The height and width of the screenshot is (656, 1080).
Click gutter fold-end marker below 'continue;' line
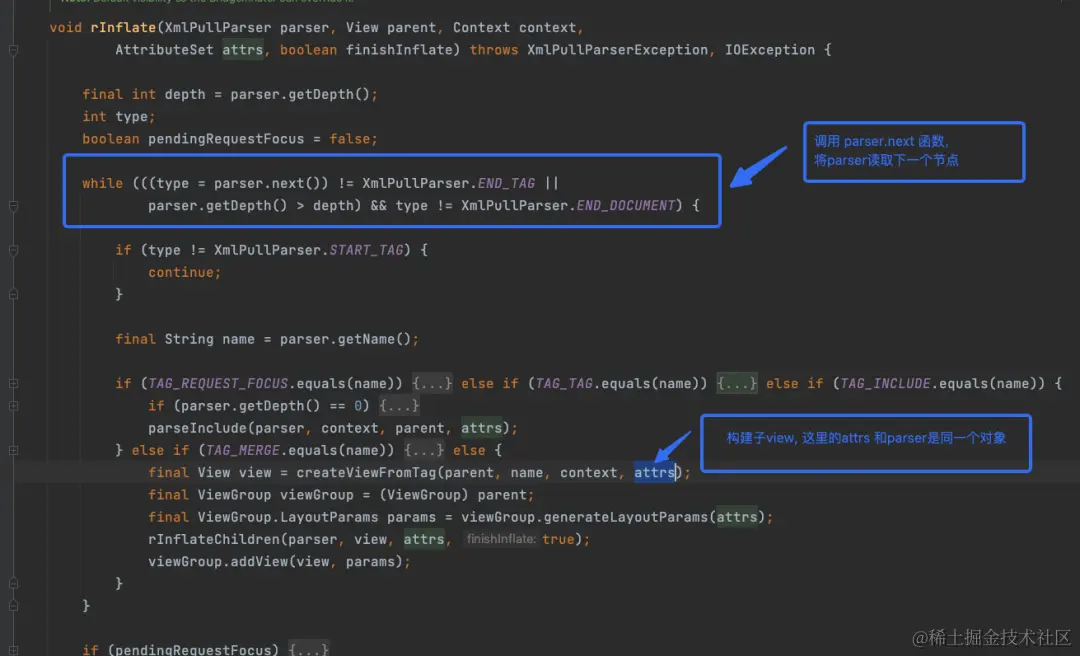click(13, 294)
